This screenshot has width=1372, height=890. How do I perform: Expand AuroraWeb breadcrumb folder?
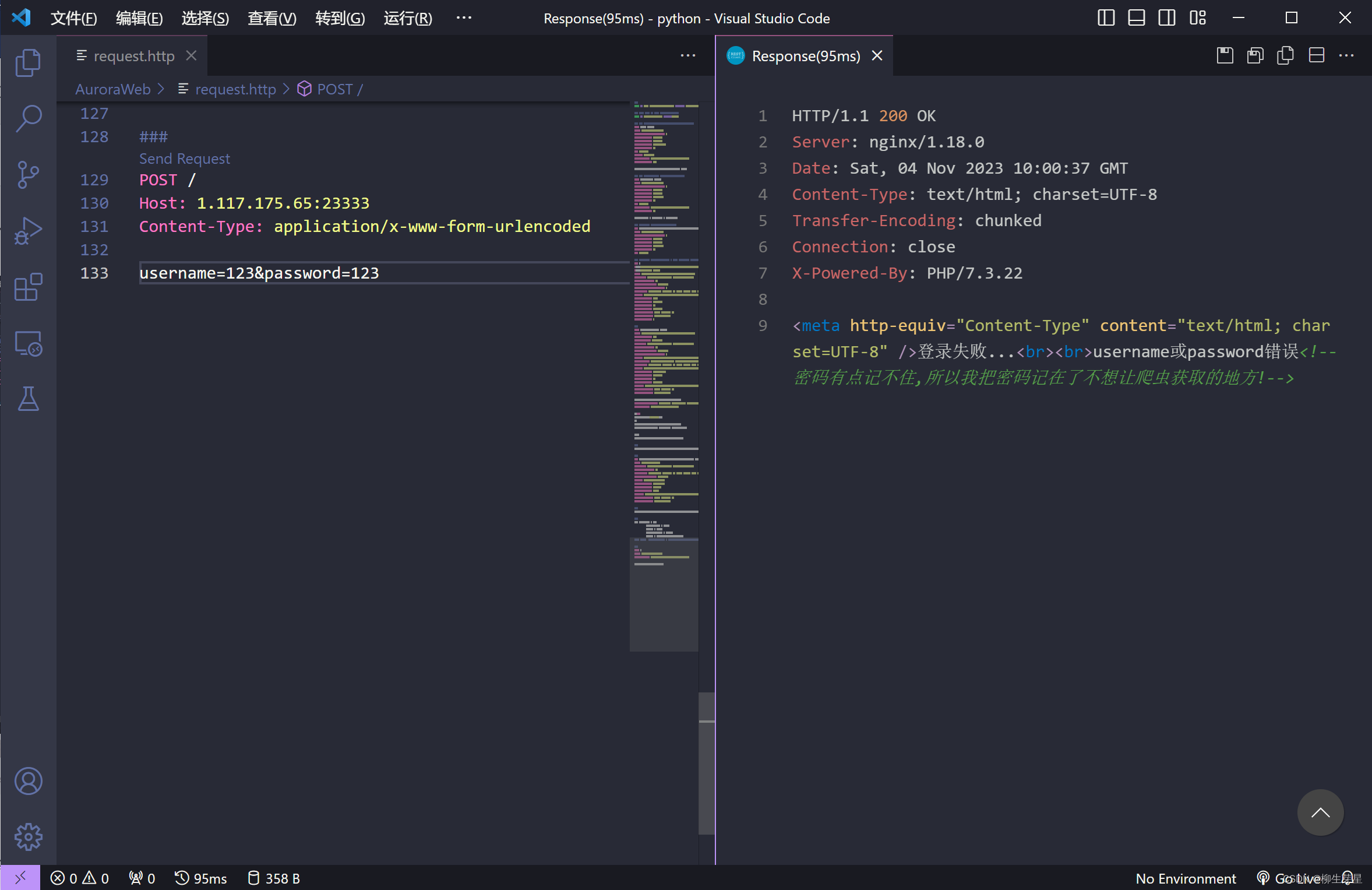(x=113, y=89)
